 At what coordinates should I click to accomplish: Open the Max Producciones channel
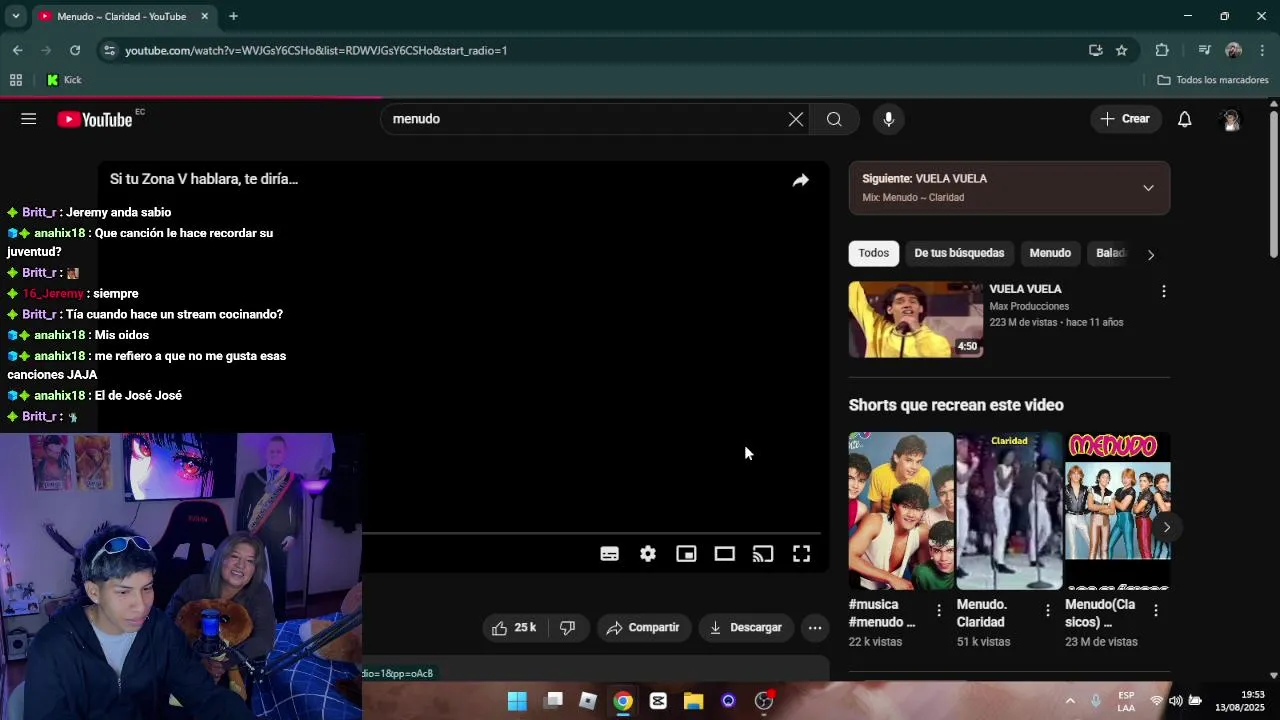tap(1029, 306)
